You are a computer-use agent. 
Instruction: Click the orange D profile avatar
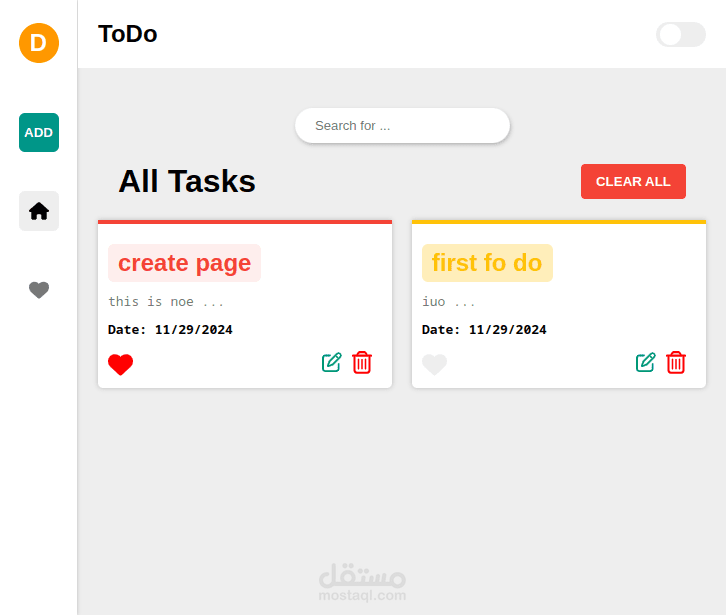pos(39,43)
